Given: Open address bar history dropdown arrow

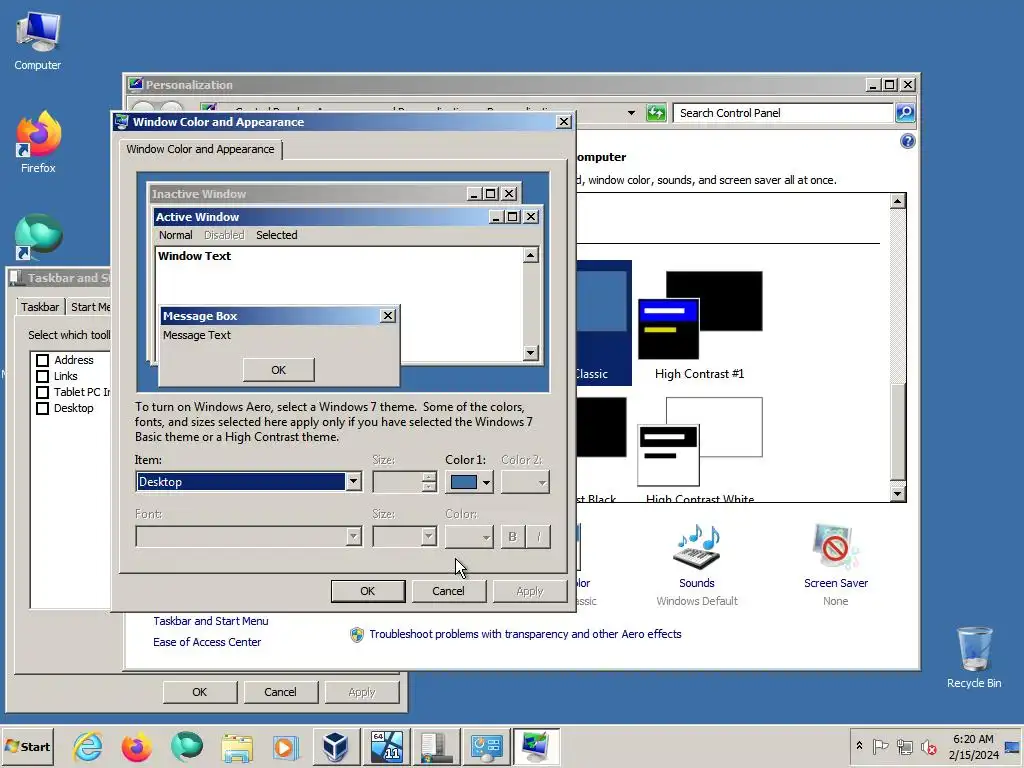Looking at the screenshot, I should pyautogui.click(x=631, y=113).
